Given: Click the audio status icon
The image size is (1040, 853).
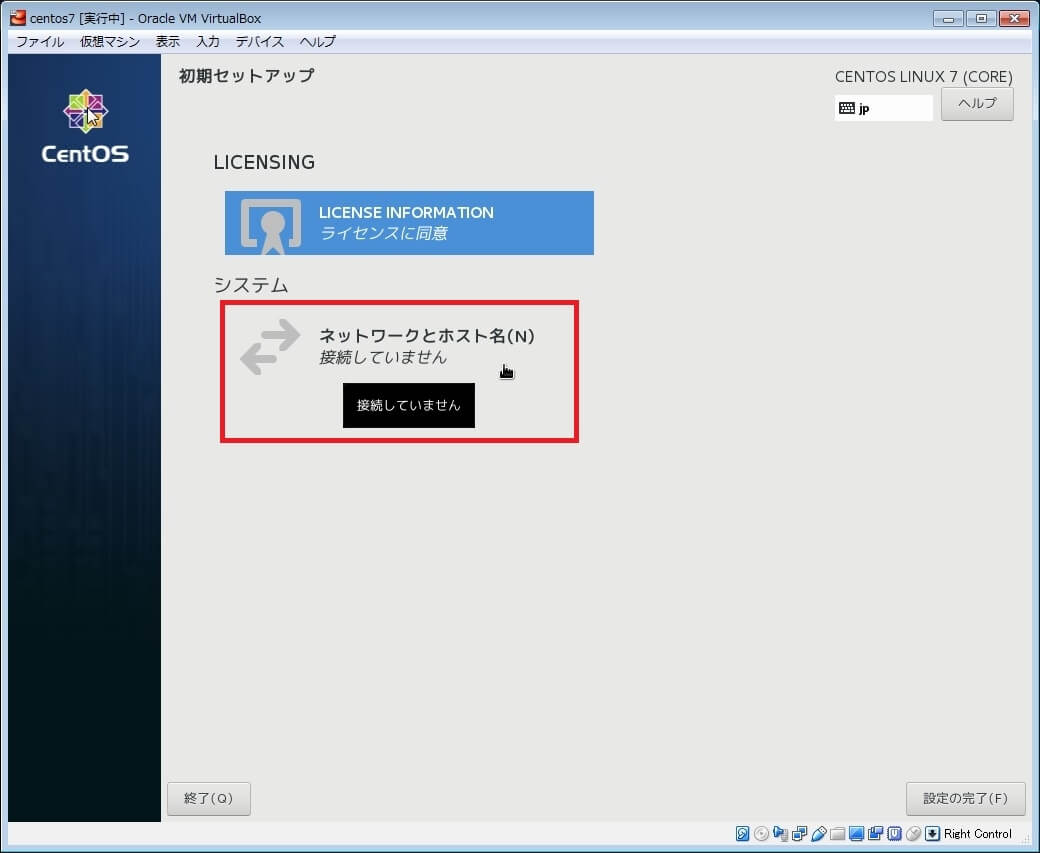Looking at the screenshot, I should click(781, 834).
